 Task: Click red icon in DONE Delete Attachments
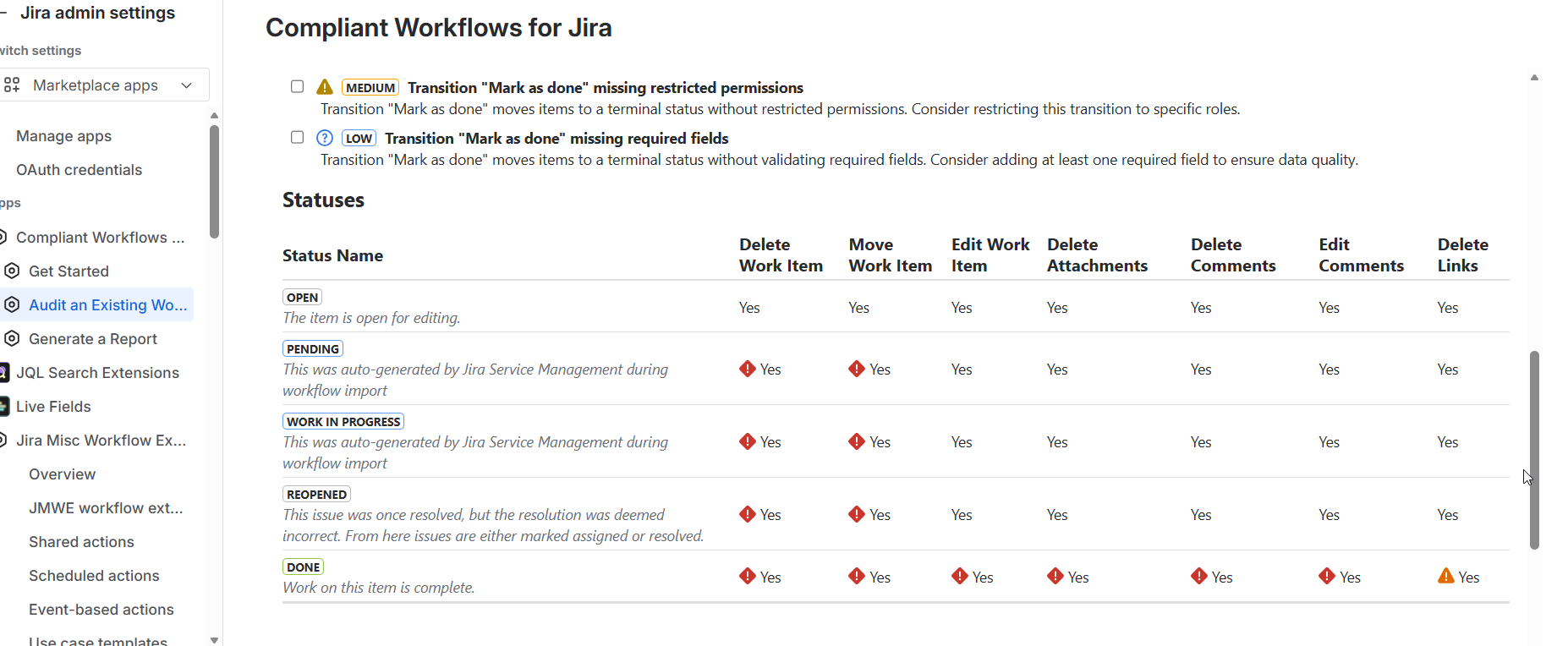1055,576
